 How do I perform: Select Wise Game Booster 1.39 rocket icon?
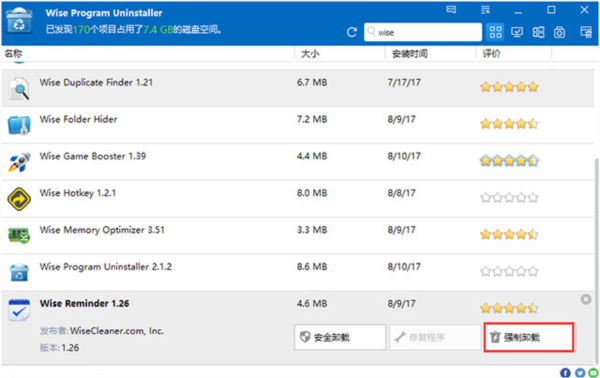(19, 162)
